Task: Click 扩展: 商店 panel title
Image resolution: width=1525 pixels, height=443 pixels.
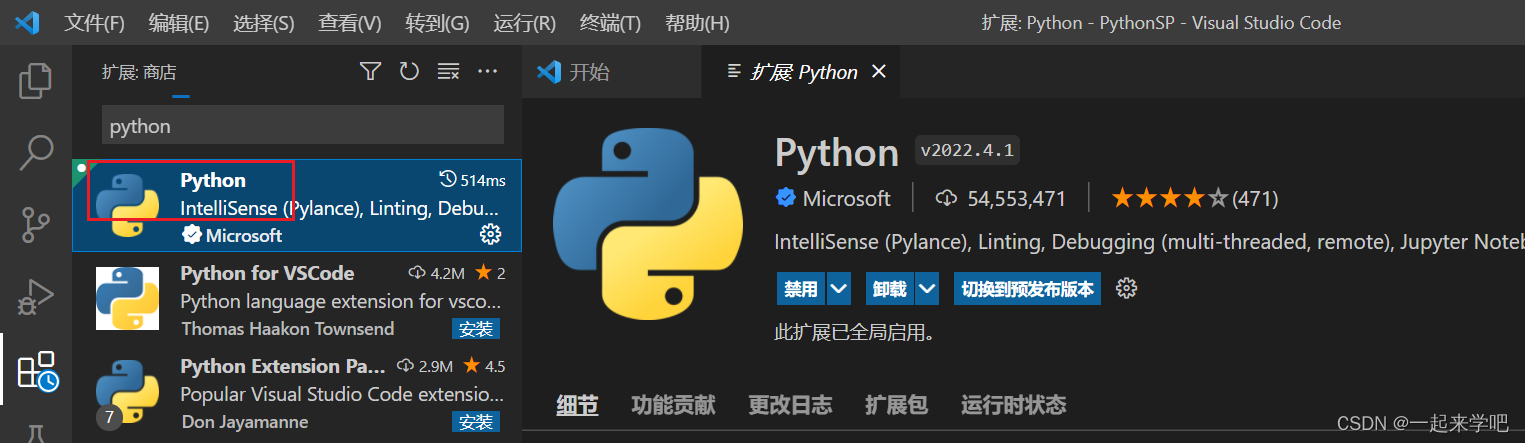Action: (x=138, y=72)
